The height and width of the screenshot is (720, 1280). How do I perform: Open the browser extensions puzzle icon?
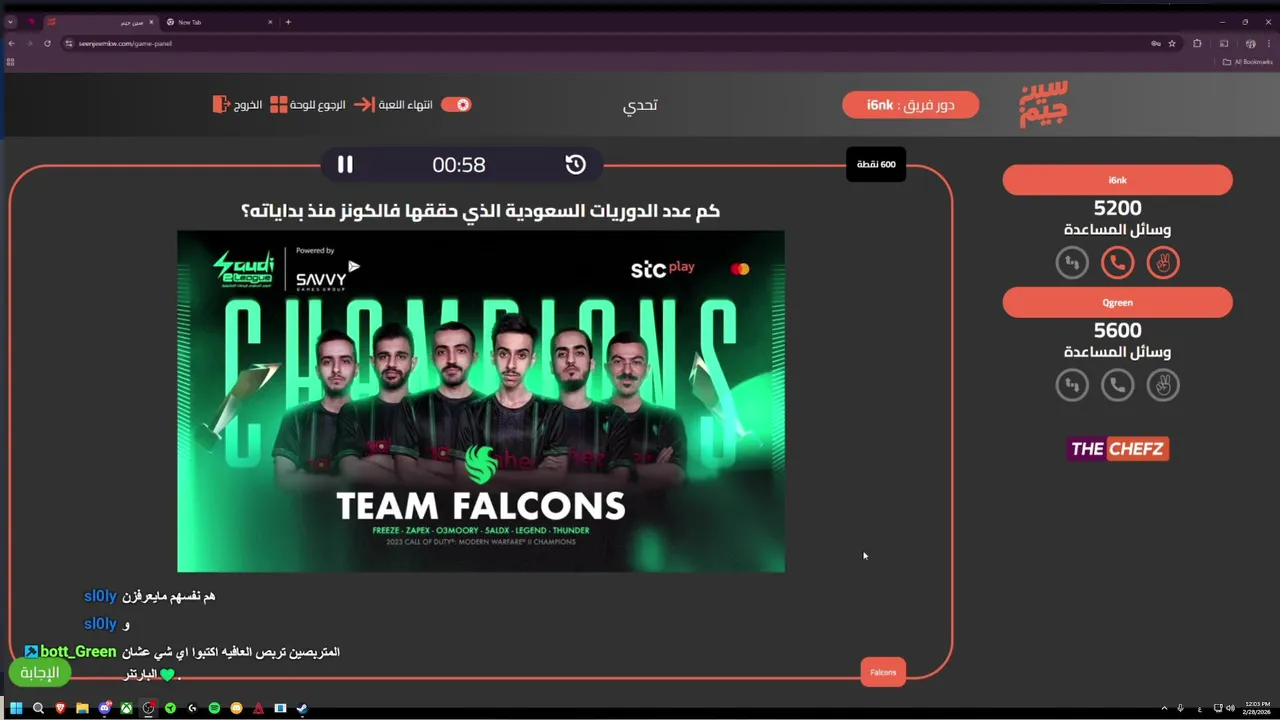pos(1197,43)
